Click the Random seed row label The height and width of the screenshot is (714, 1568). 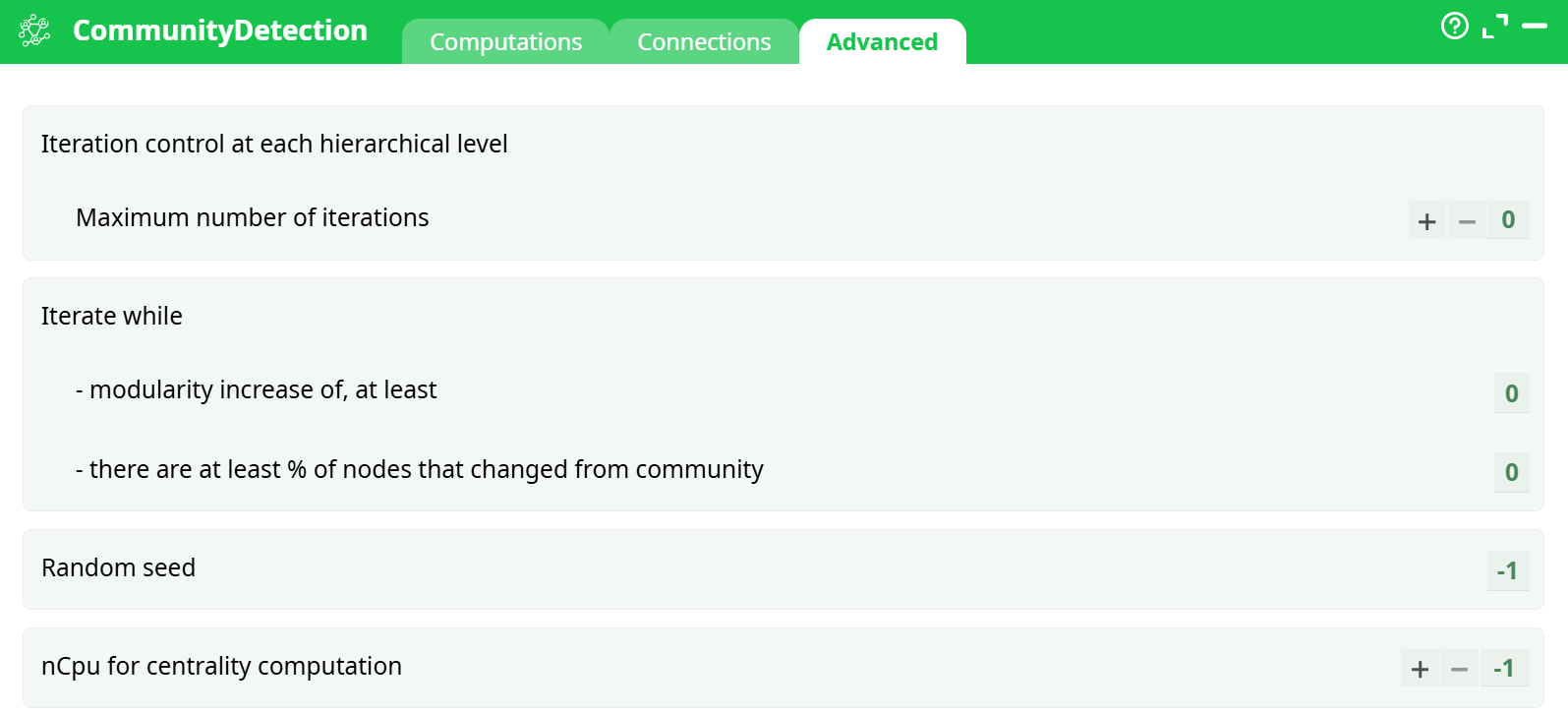(118, 568)
